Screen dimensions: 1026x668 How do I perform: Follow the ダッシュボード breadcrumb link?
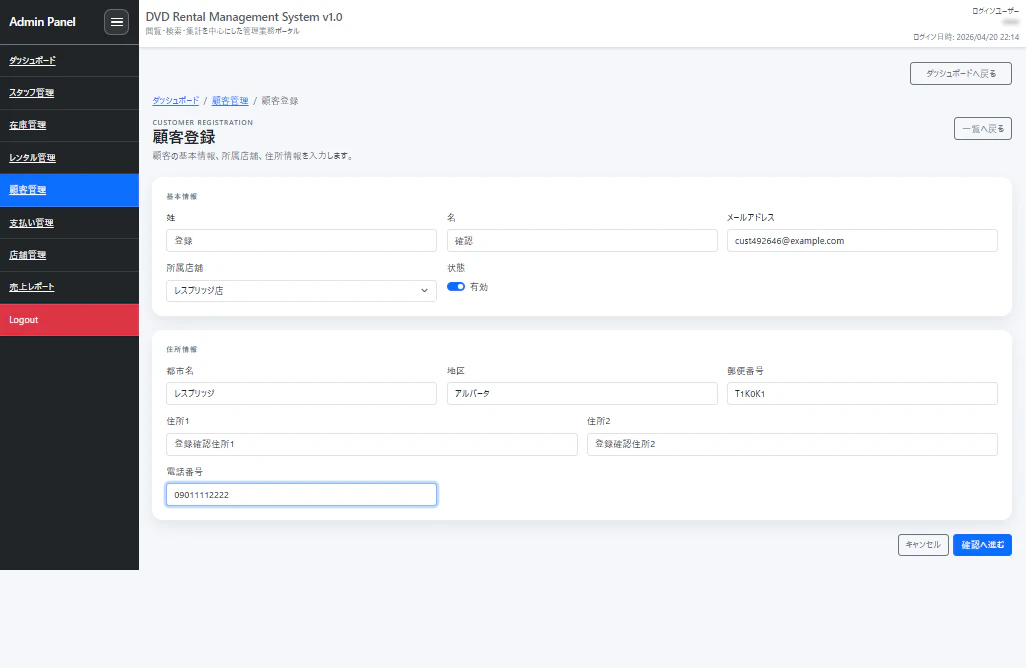tap(175, 101)
